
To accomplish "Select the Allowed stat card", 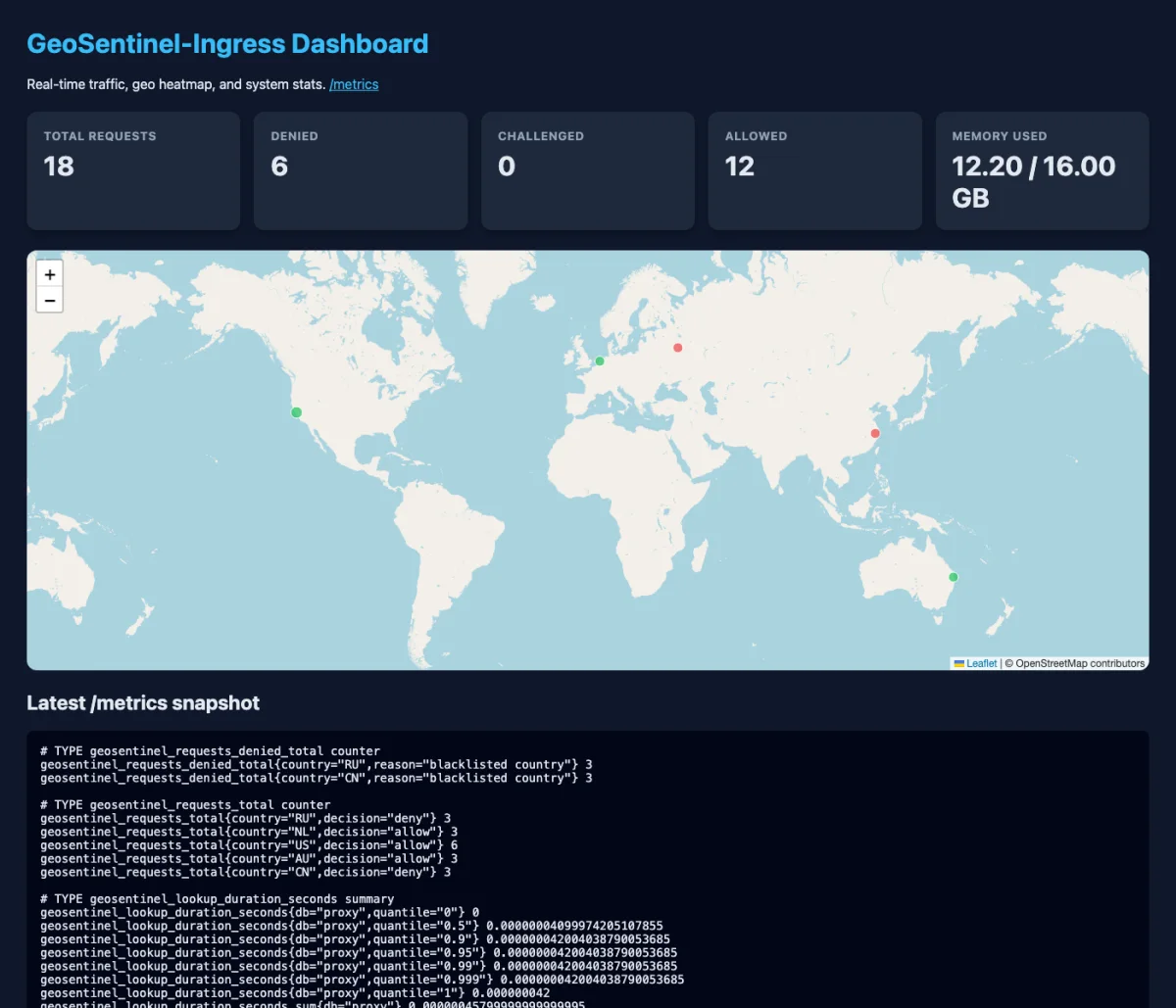I will [x=815, y=170].
